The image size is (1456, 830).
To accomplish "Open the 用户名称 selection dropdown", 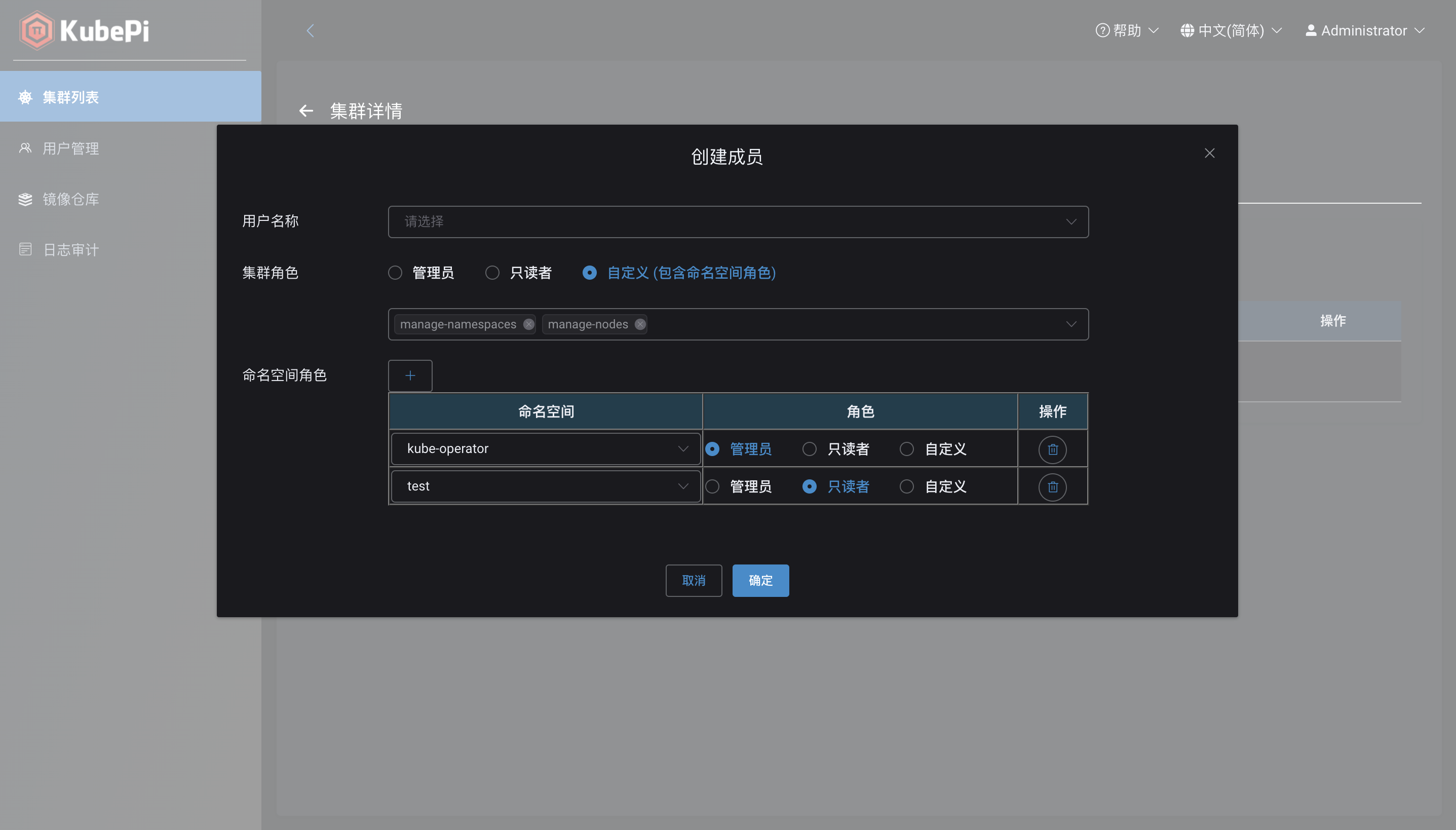I will pos(738,222).
